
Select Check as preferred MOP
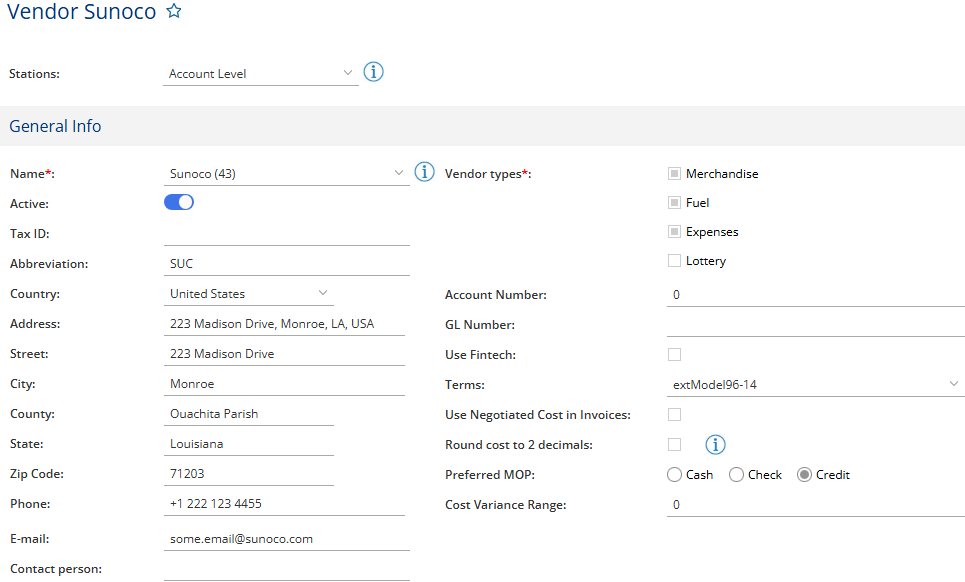[x=736, y=475]
